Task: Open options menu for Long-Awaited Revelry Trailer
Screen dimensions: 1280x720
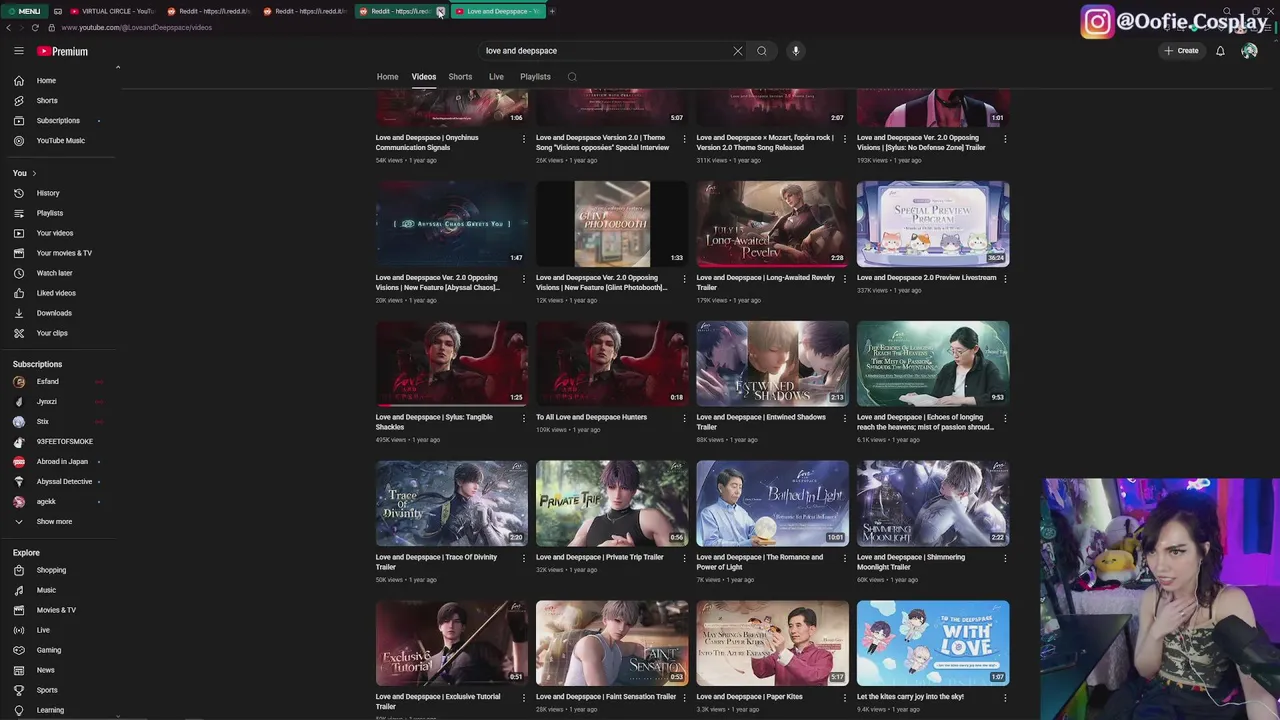Action: (844, 279)
